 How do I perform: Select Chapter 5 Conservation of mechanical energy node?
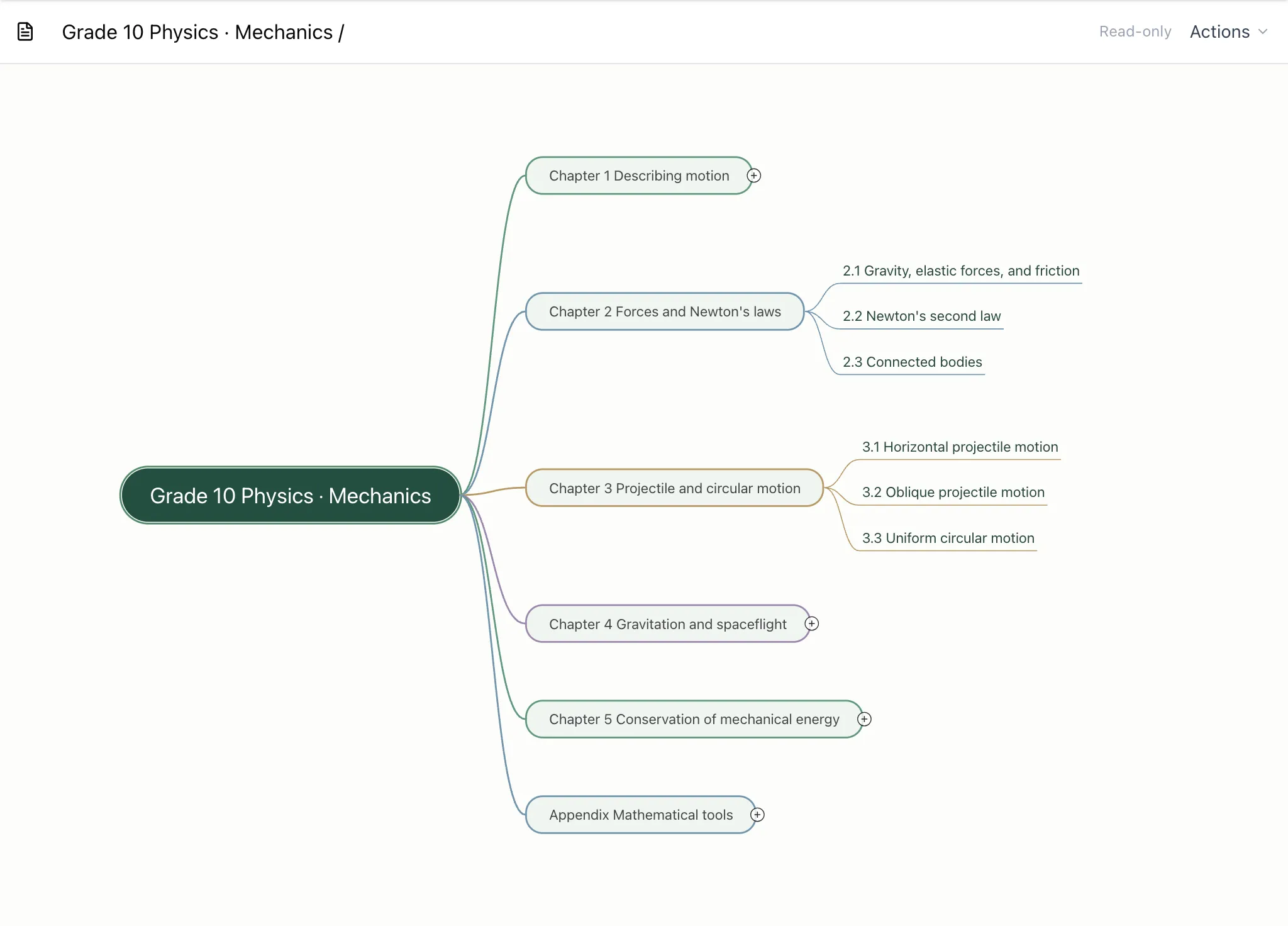[x=694, y=719]
